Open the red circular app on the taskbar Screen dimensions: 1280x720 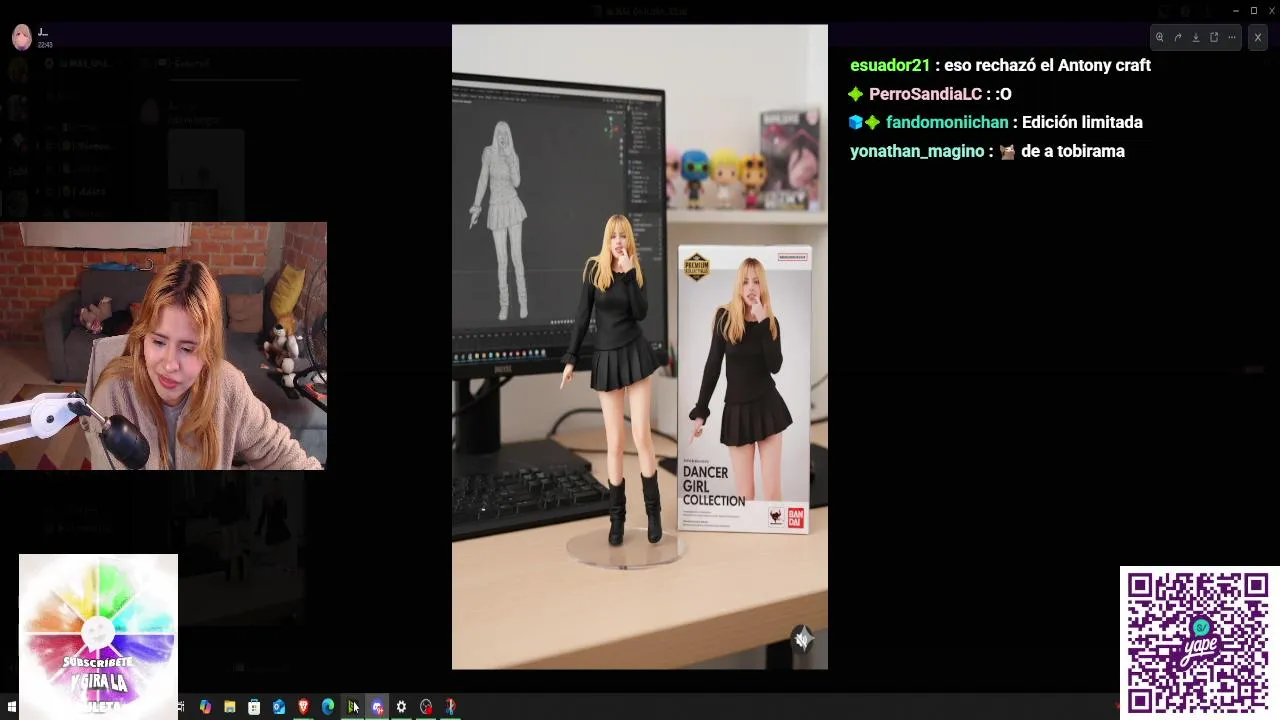point(426,707)
